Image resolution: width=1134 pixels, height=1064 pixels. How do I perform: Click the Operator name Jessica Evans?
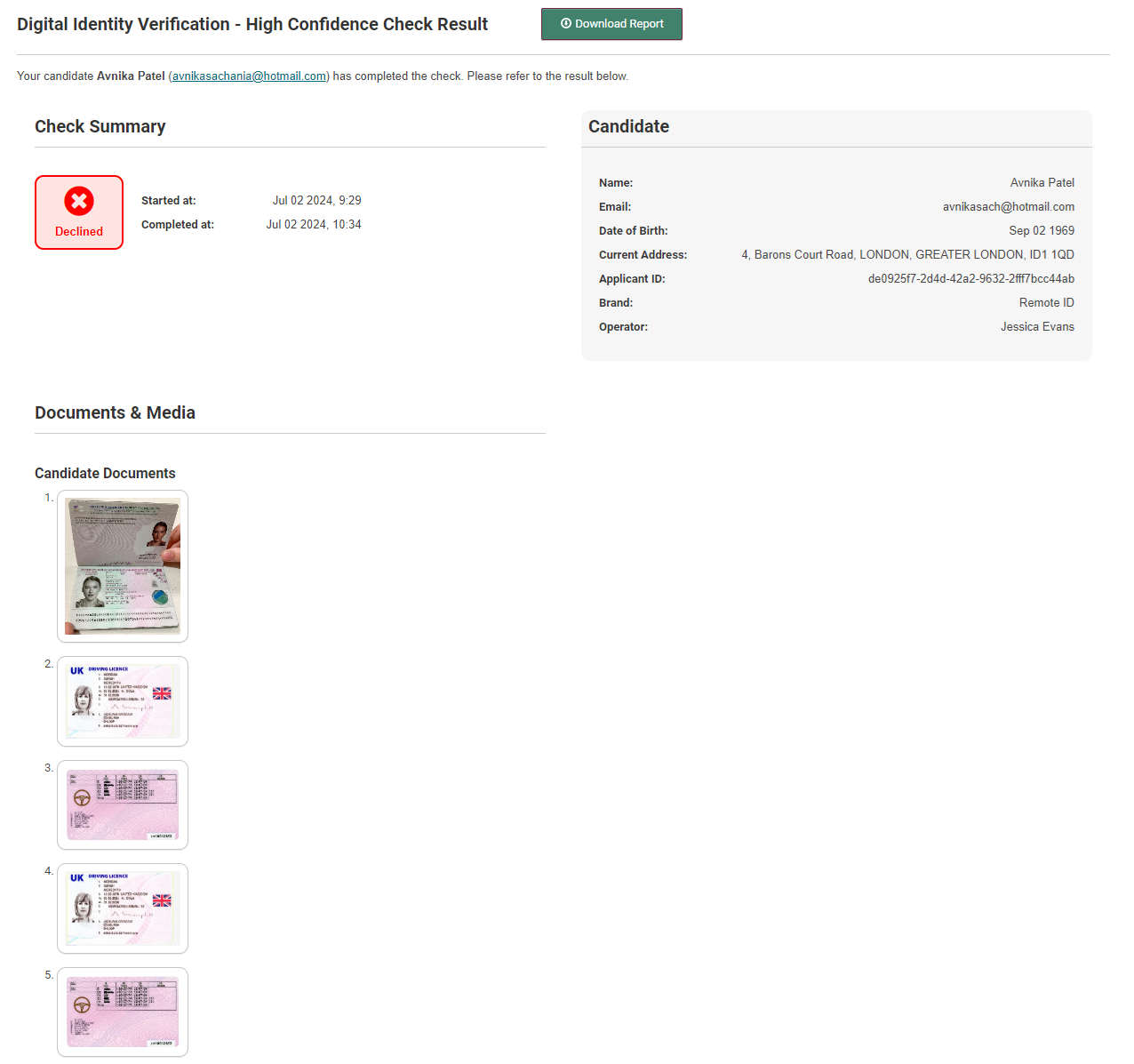click(1036, 327)
